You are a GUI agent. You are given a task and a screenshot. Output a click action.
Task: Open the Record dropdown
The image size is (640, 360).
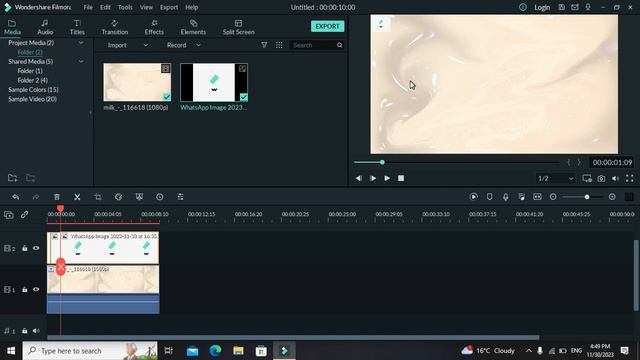pos(184,45)
